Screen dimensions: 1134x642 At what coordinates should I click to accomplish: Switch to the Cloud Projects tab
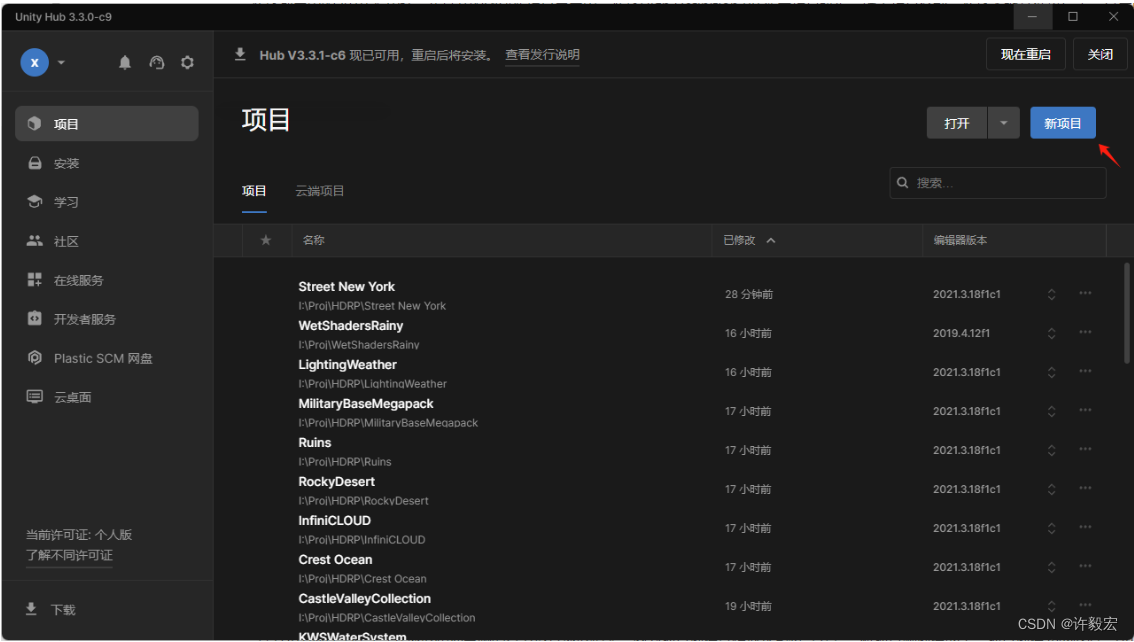320,191
